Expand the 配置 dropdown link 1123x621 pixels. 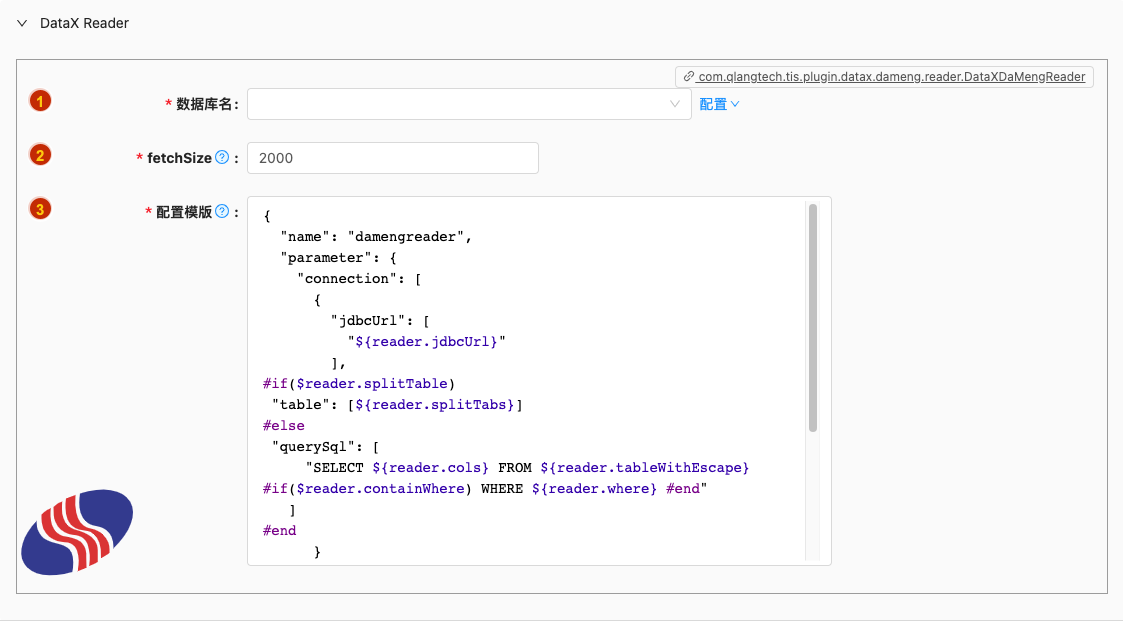pyautogui.click(x=719, y=105)
